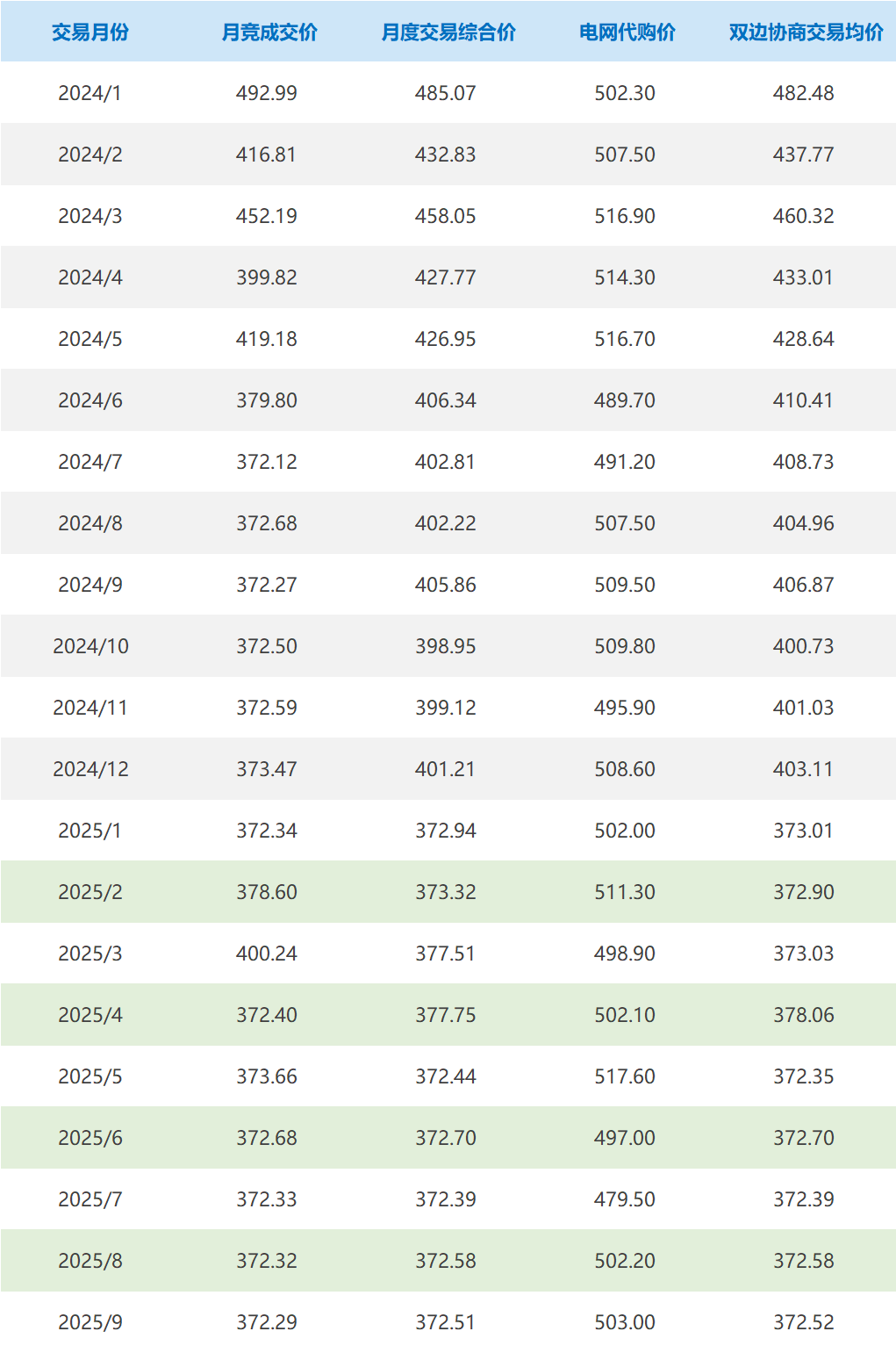Viewport: 896px width, 1353px height.
Task: Select the 372.52 bilateral price cell
Action: tap(804, 1322)
